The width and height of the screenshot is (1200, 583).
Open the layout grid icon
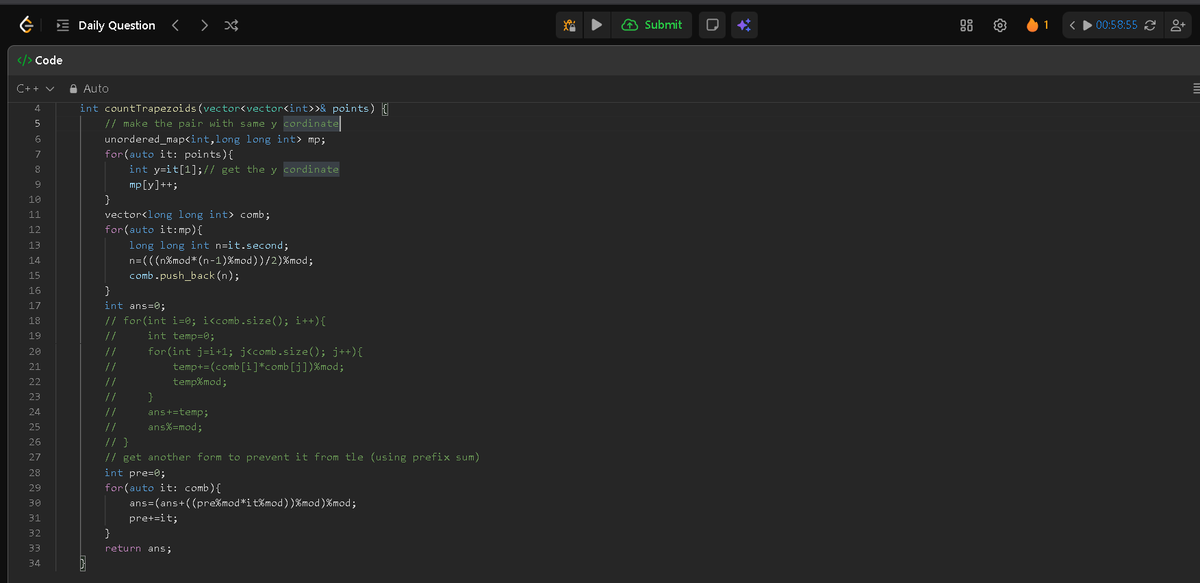click(x=967, y=25)
